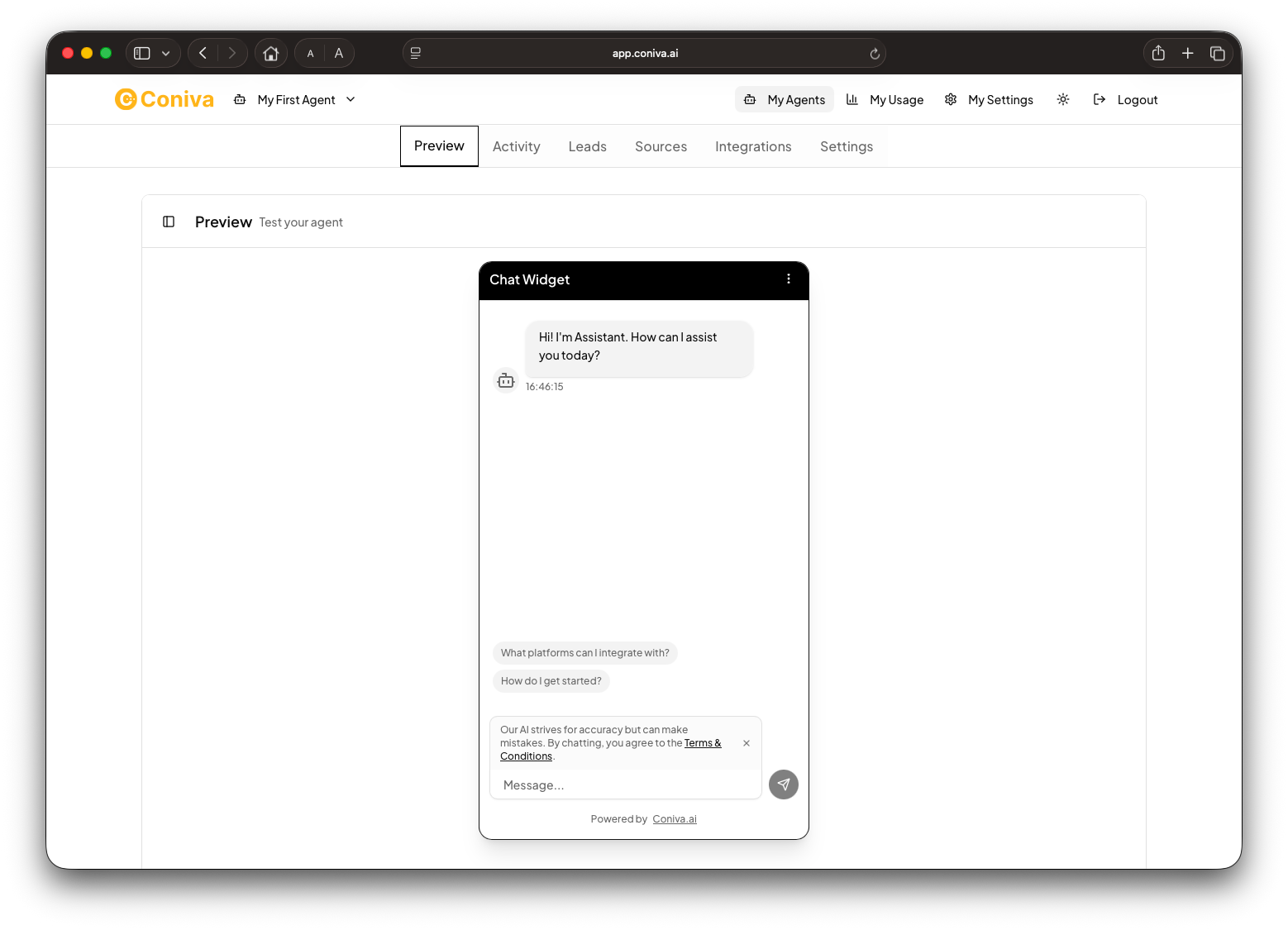Viewport: 1288px width, 930px height.
Task: Open the Coniva.ai powered-by link
Action: 674,818
